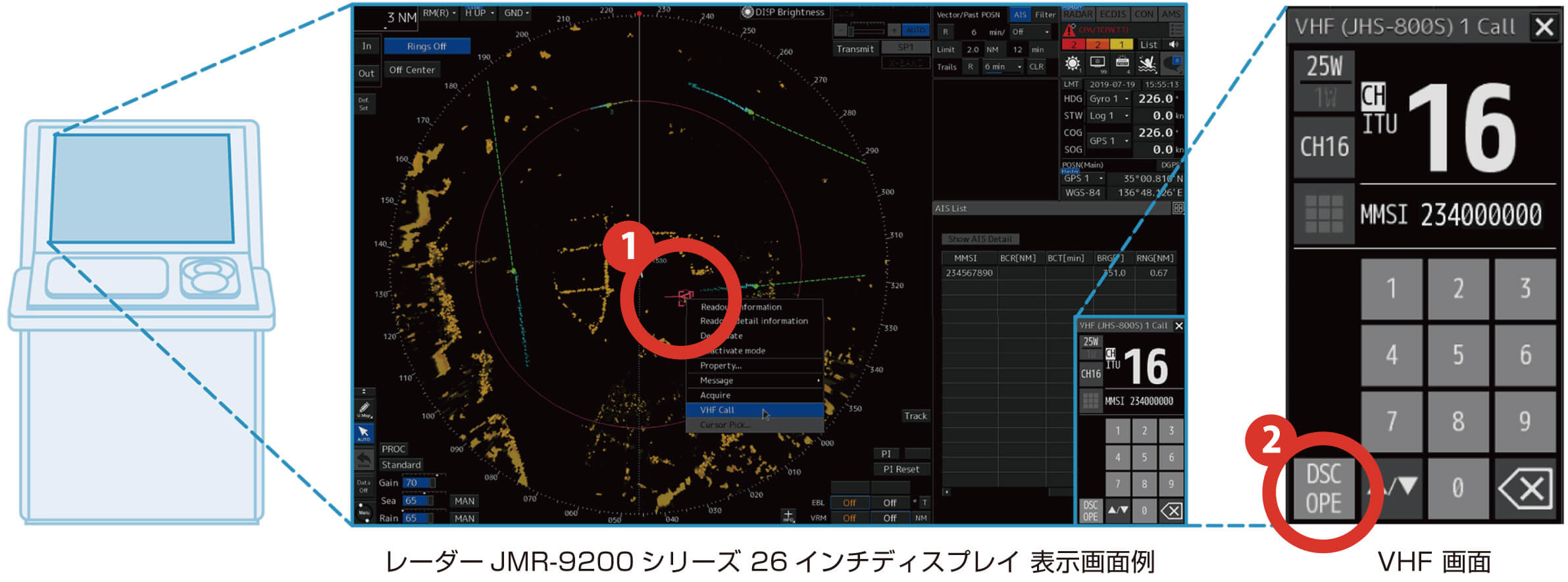The width and height of the screenshot is (1568, 582).
Task: Adjust the Gain 70 slider bar
Action: click(418, 483)
